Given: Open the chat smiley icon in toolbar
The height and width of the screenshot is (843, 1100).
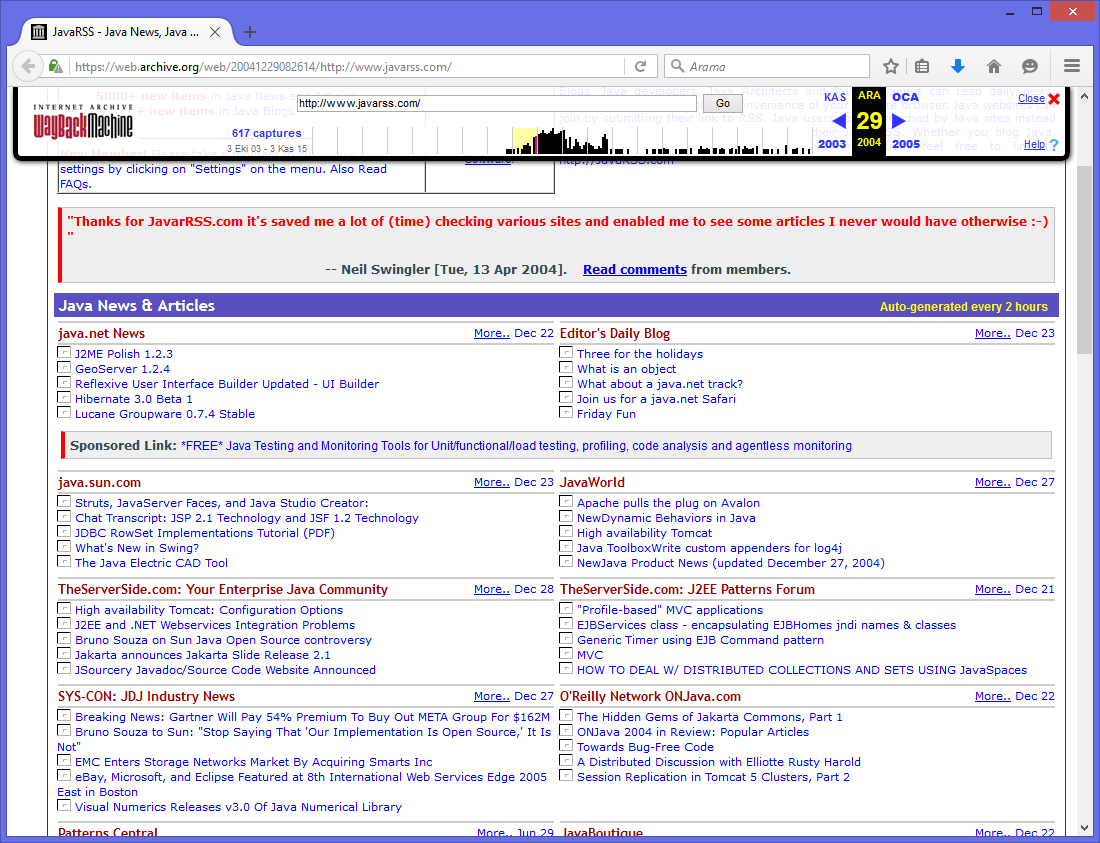Looking at the screenshot, I should pos(1029,67).
